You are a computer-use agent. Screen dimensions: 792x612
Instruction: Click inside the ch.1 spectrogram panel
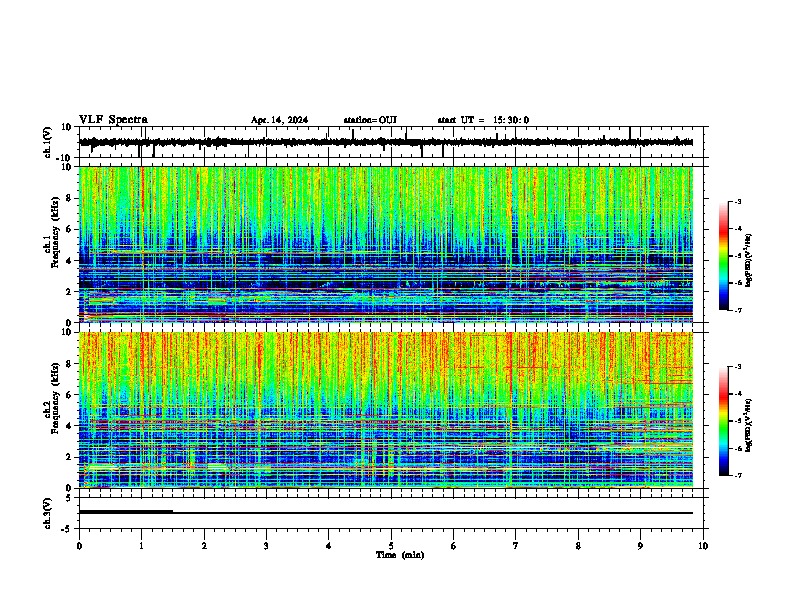386,244
